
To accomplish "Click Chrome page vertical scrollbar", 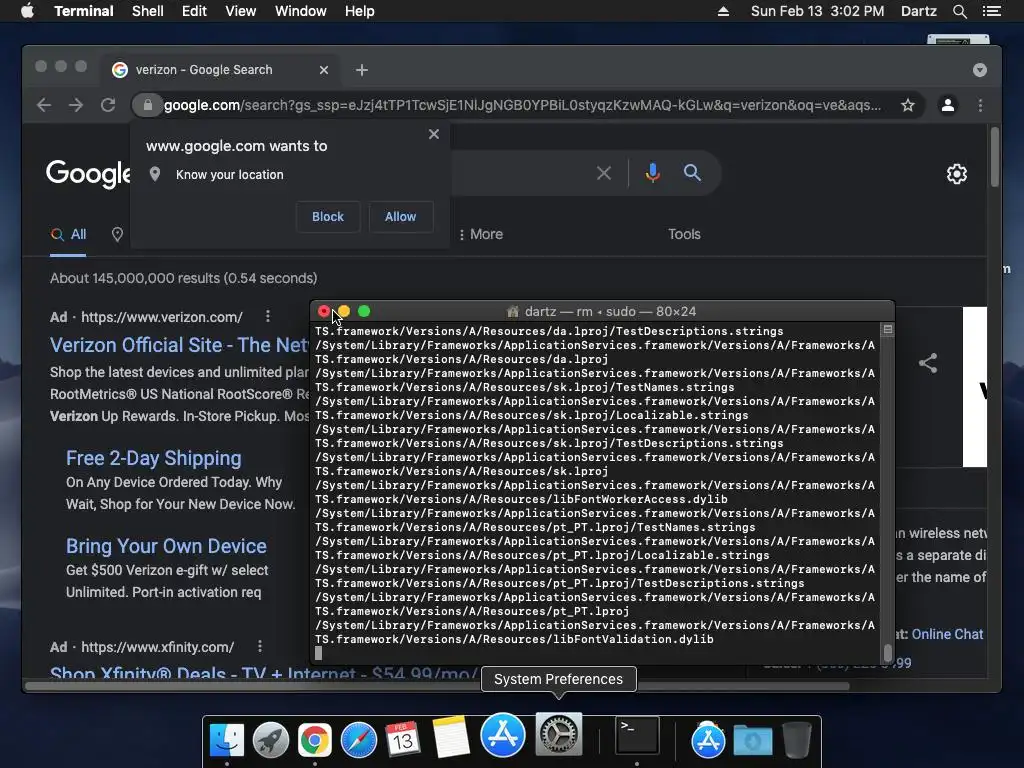I will coord(994,158).
